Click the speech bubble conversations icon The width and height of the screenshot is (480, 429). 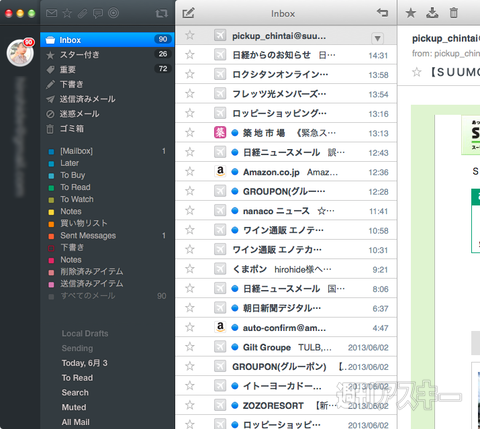[98, 14]
